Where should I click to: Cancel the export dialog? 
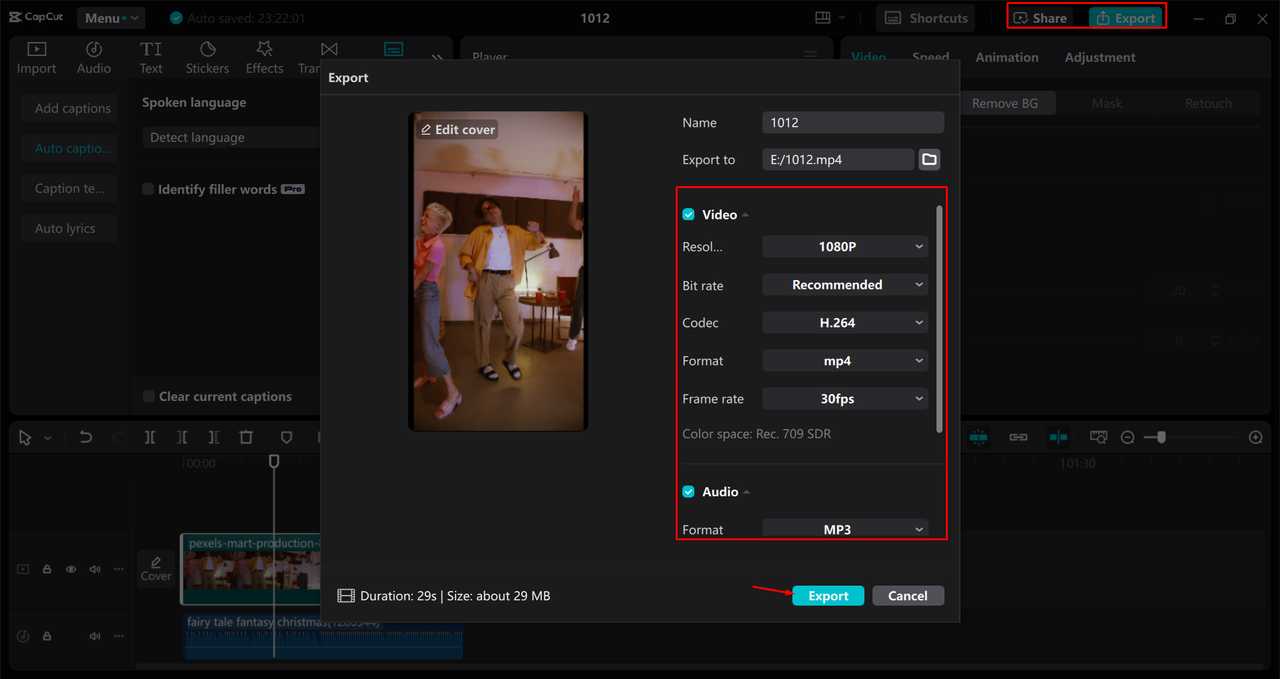pyautogui.click(x=908, y=596)
